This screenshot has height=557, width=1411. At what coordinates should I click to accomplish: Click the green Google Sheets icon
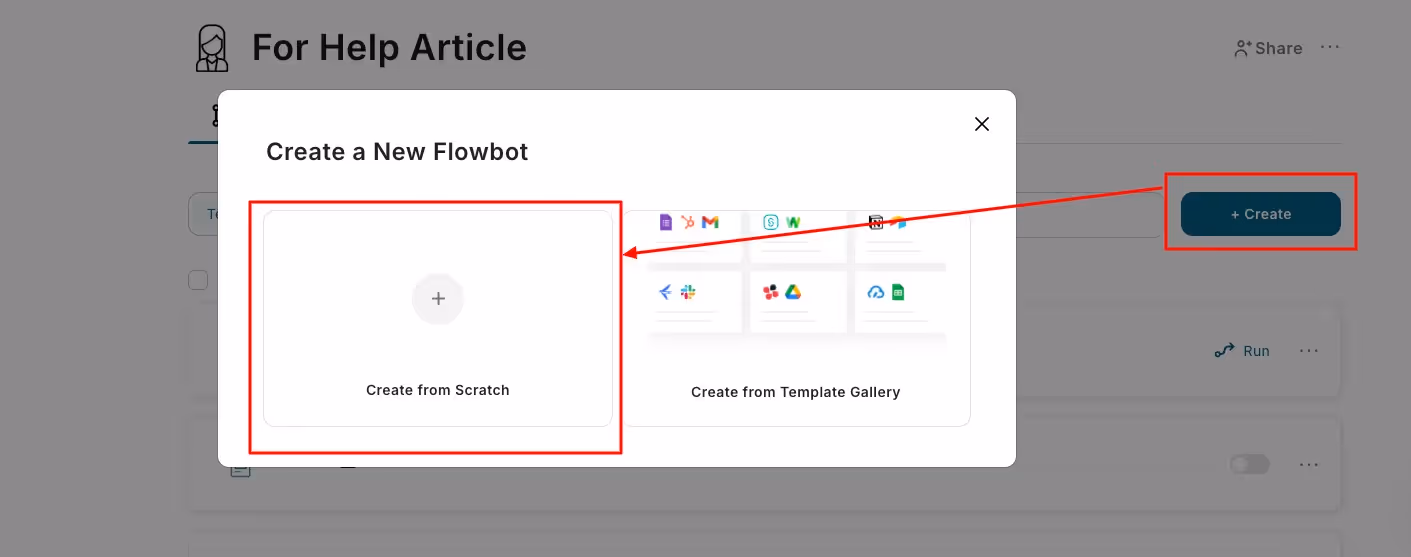coord(898,292)
